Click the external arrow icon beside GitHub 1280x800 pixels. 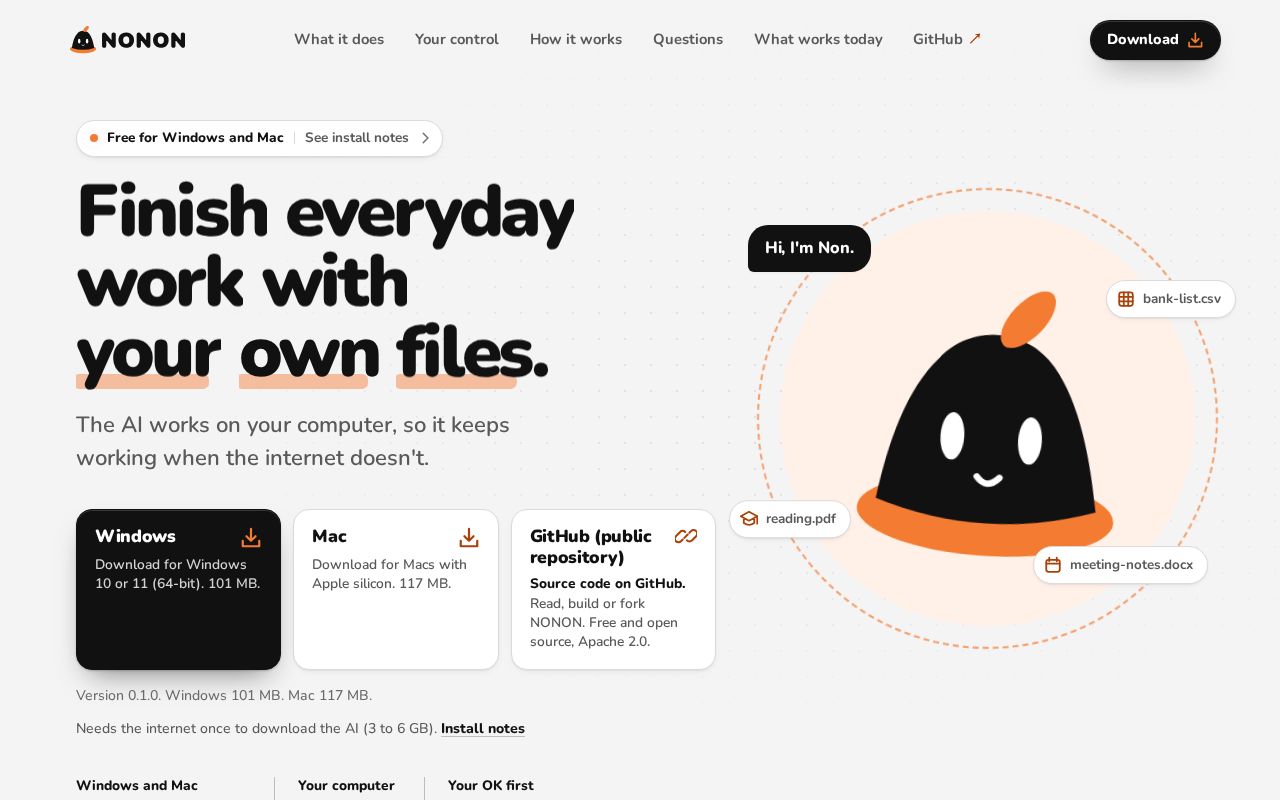tap(975, 39)
